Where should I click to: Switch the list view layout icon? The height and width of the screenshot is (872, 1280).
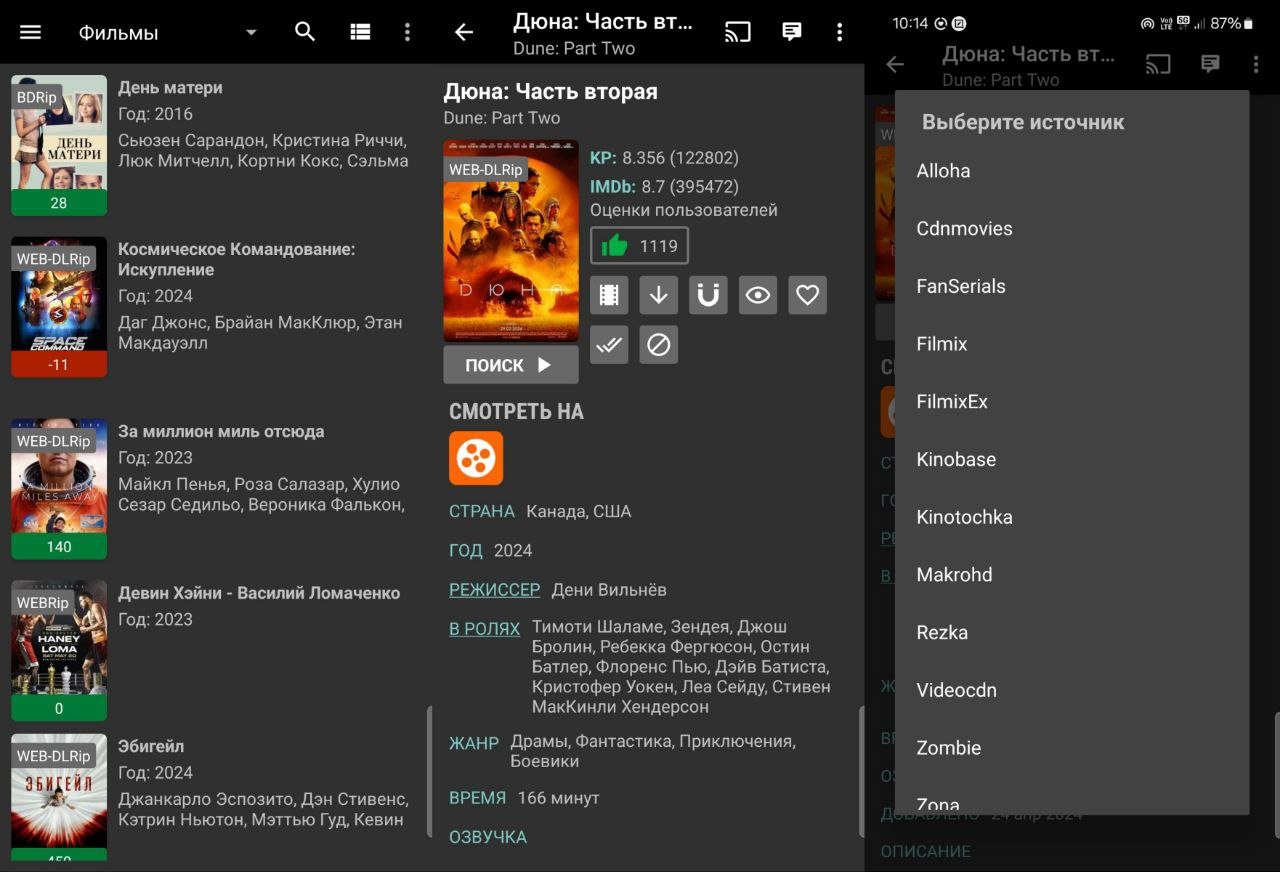[360, 32]
